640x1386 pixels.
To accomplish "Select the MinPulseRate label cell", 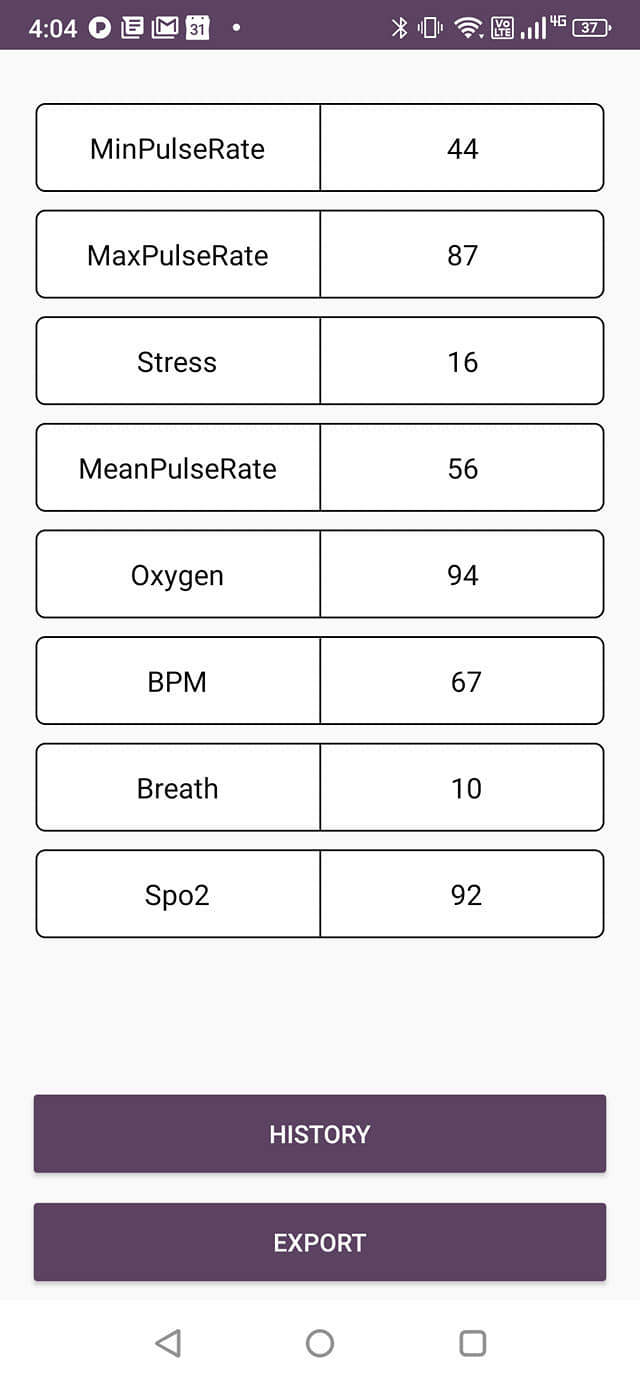I will [x=178, y=148].
